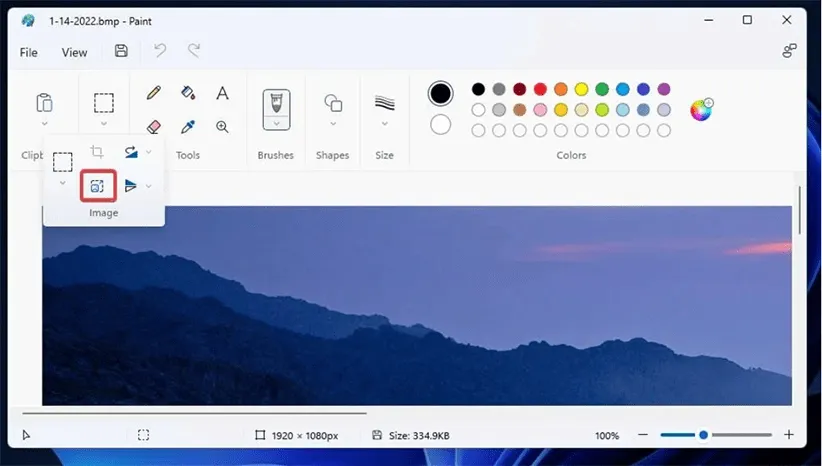Select the Pencil tool
The height and width of the screenshot is (466, 822).
153,93
